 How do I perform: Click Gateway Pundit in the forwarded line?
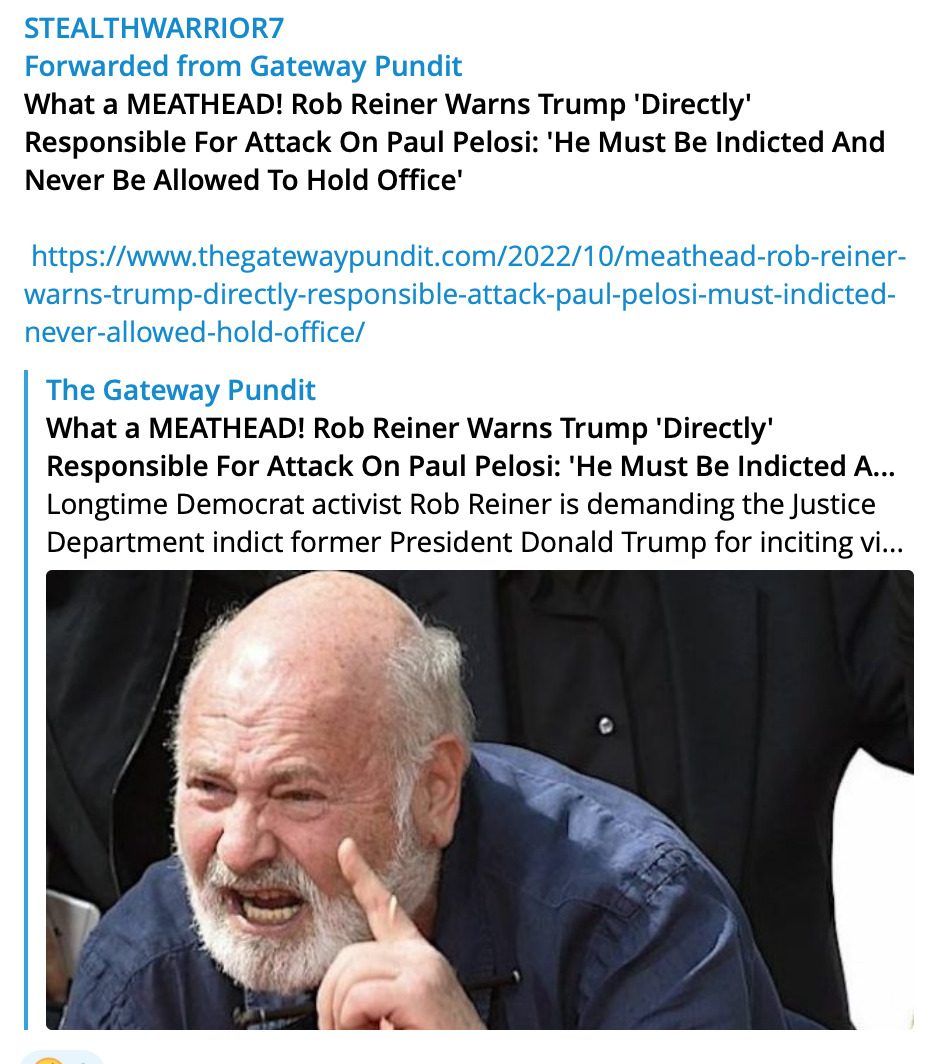tap(356, 66)
